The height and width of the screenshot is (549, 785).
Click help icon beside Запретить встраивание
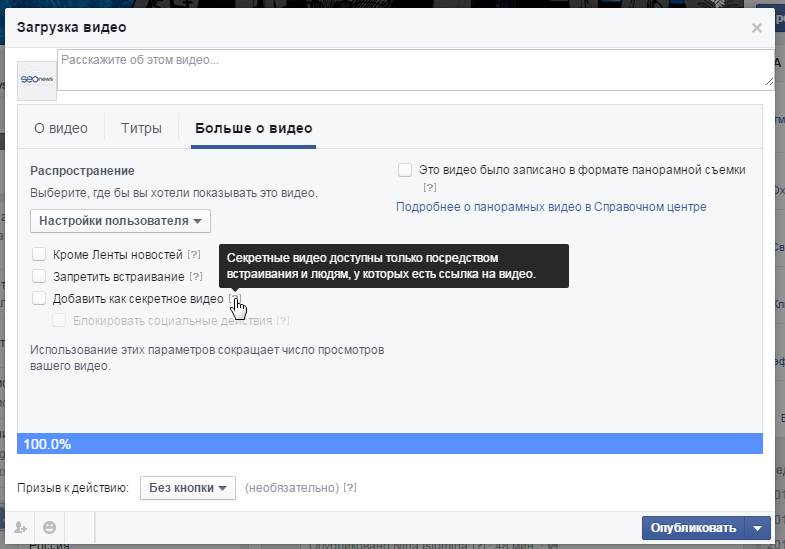tap(196, 276)
